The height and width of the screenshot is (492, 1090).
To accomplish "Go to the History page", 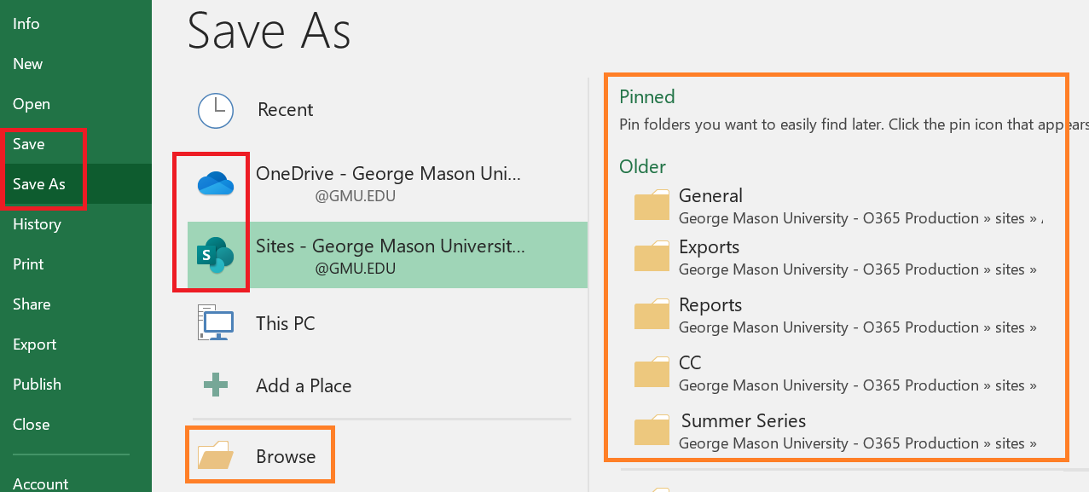I will (37, 224).
